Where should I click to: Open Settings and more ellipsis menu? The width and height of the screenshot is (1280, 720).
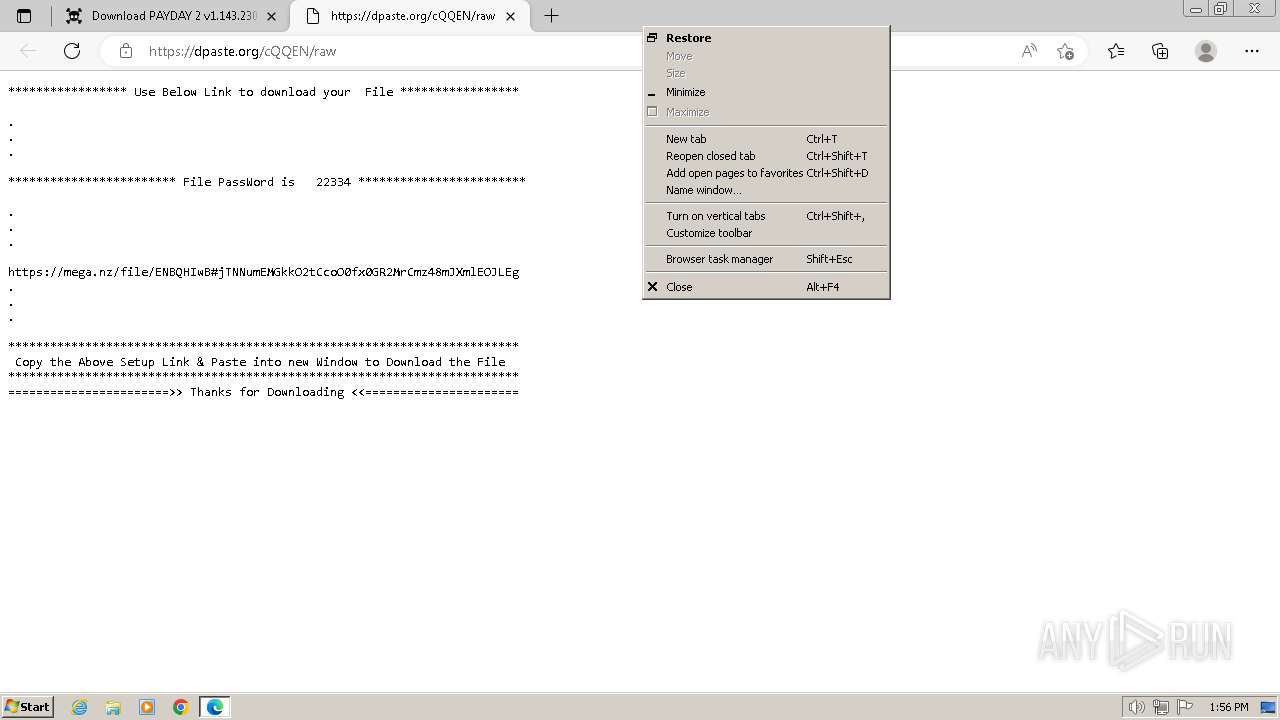[x=1252, y=51]
